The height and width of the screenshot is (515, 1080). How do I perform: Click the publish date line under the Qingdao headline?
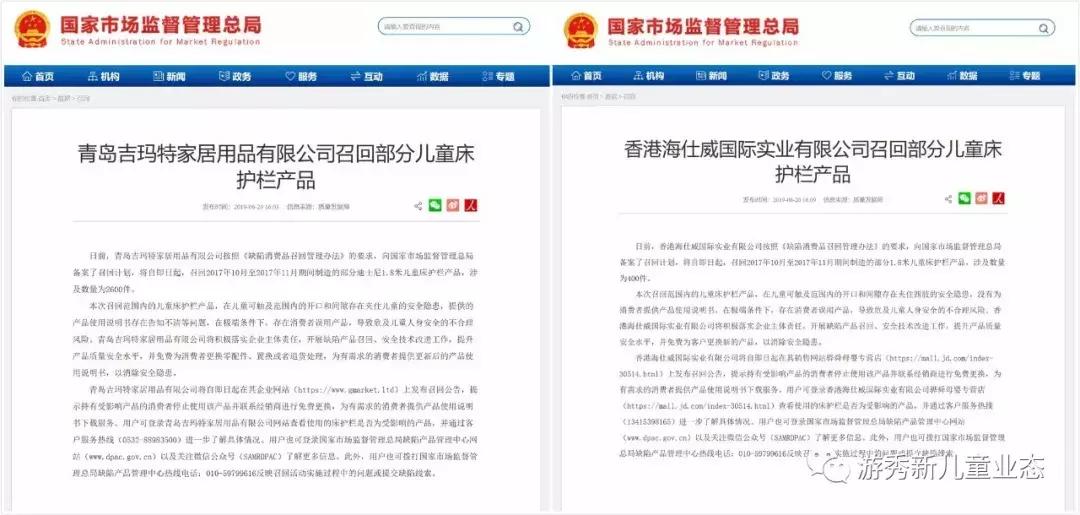[x=276, y=206]
